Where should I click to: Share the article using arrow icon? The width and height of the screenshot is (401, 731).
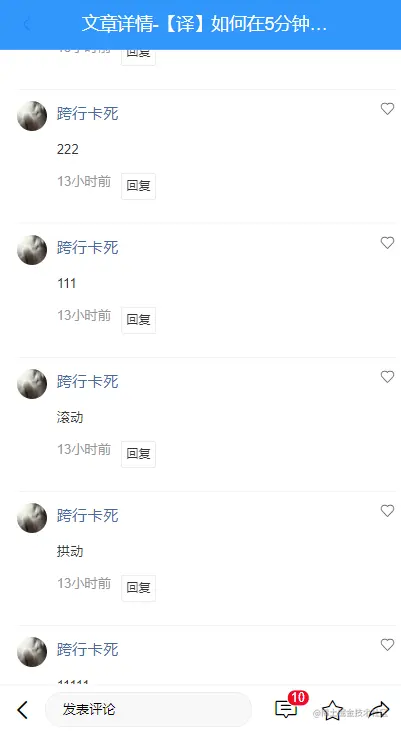(379, 710)
